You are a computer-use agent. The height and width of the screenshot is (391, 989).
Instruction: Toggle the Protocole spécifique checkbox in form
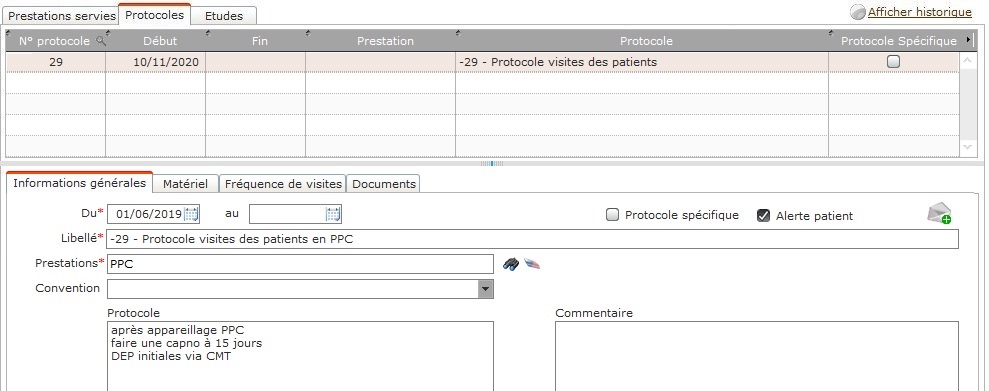click(x=612, y=215)
